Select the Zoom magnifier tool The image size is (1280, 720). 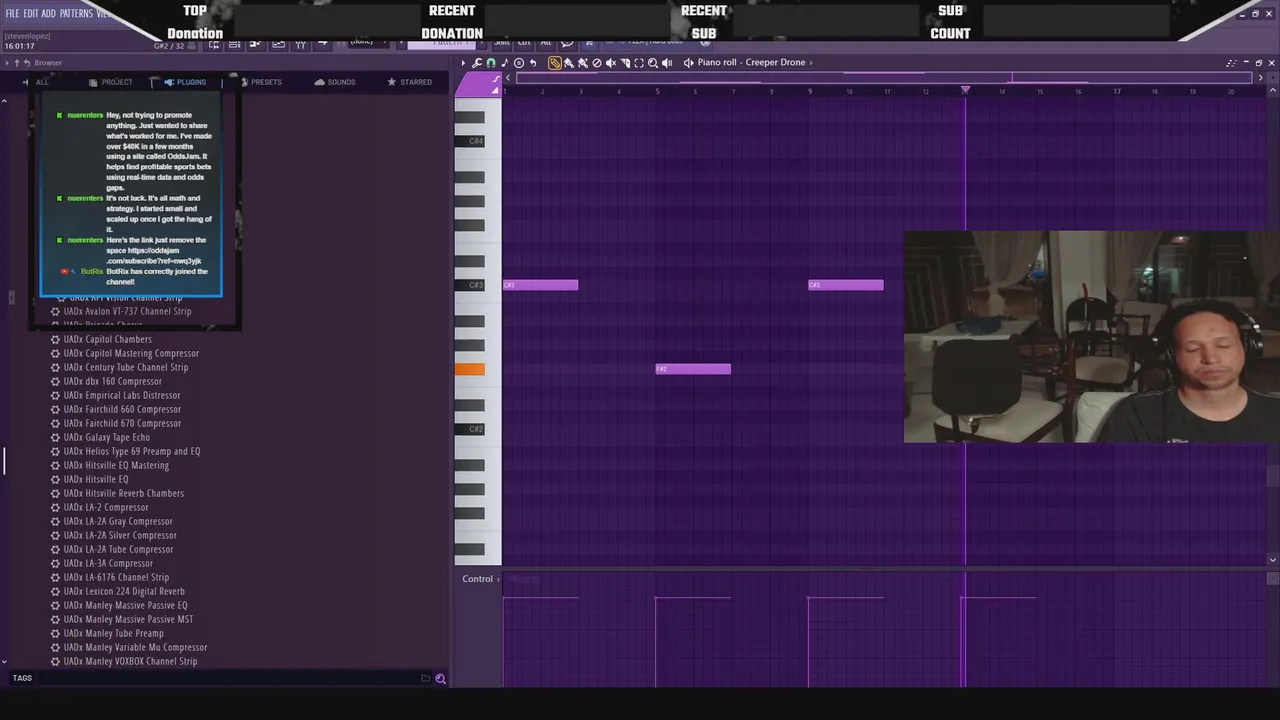[x=653, y=63]
